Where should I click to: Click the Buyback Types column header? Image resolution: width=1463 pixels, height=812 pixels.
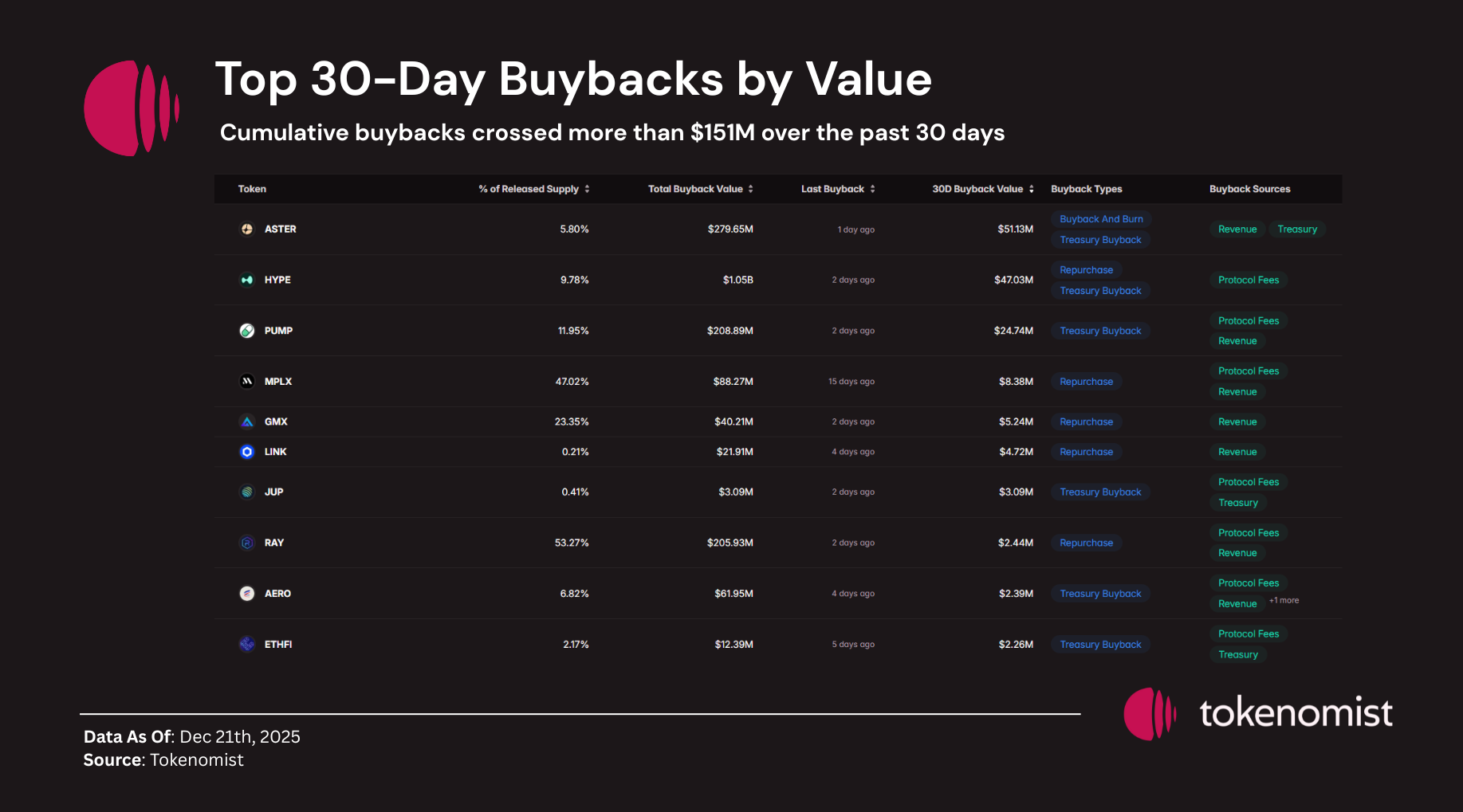[1086, 189]
